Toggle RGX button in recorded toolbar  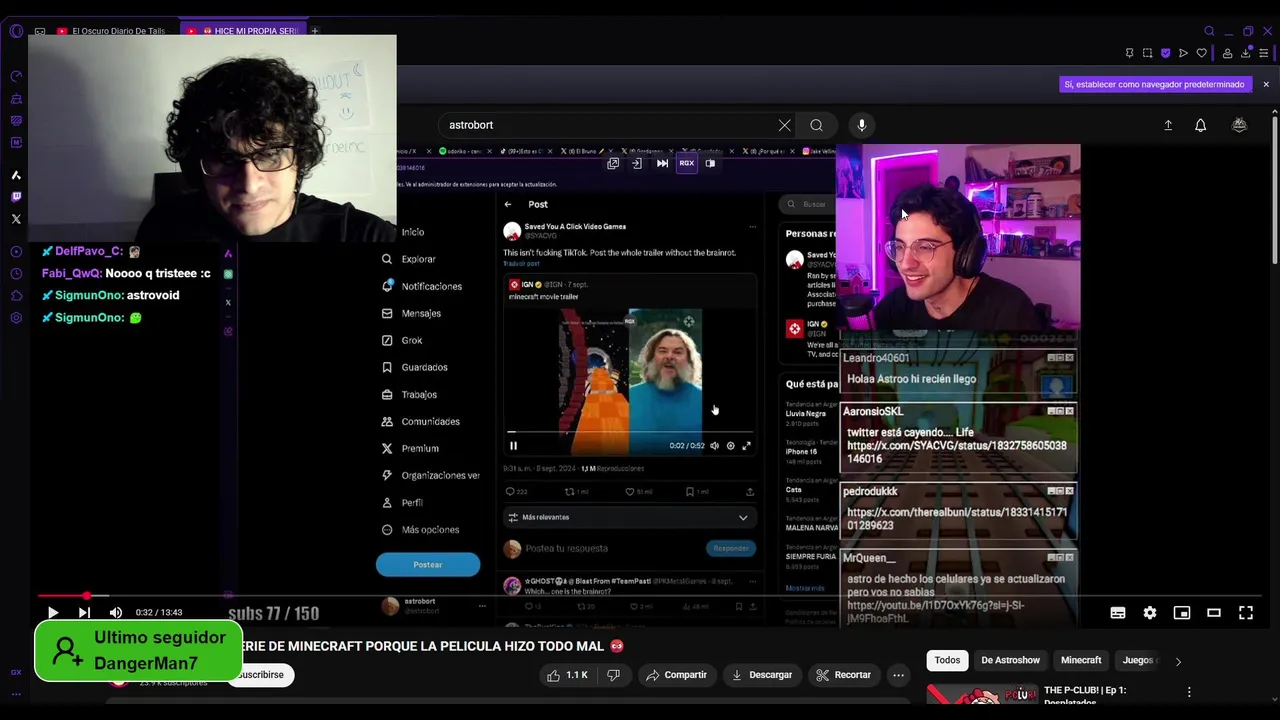click(x=687, y=163)
